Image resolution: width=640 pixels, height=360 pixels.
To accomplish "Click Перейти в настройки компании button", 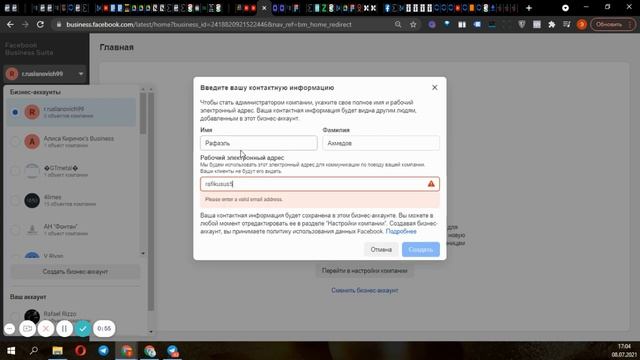I will [364, 271].
